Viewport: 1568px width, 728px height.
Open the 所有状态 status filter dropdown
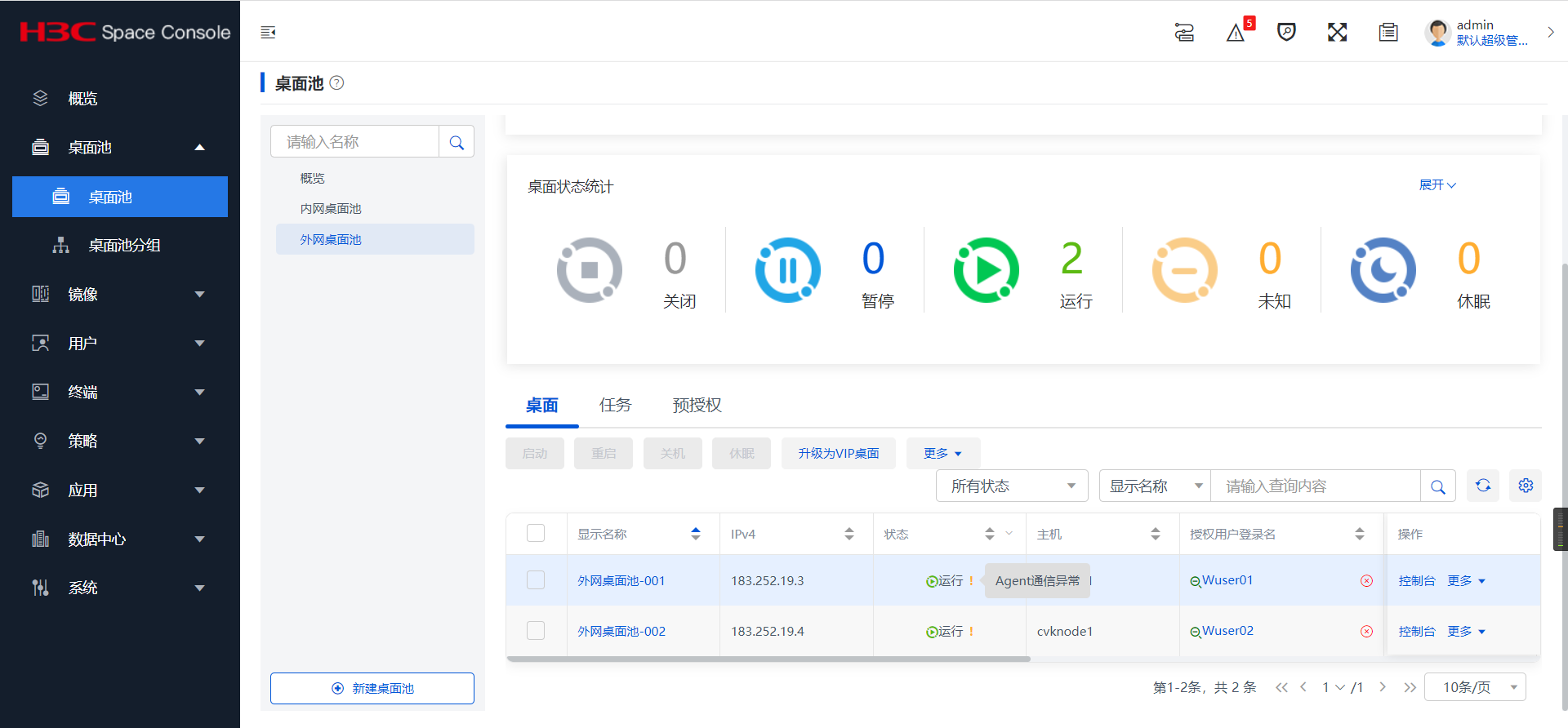1012,486
